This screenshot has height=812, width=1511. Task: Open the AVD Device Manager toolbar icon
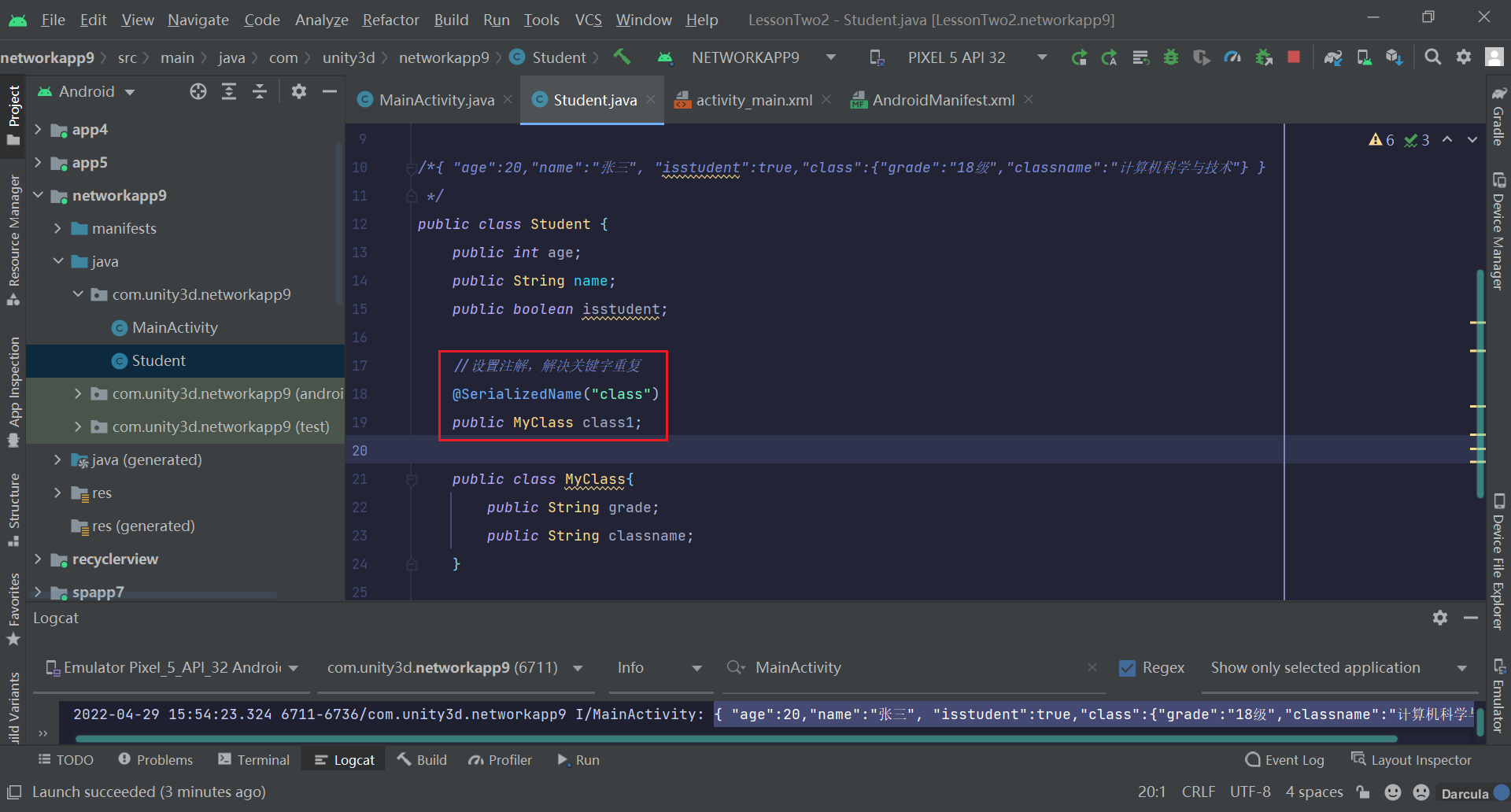pos(1364,57)
